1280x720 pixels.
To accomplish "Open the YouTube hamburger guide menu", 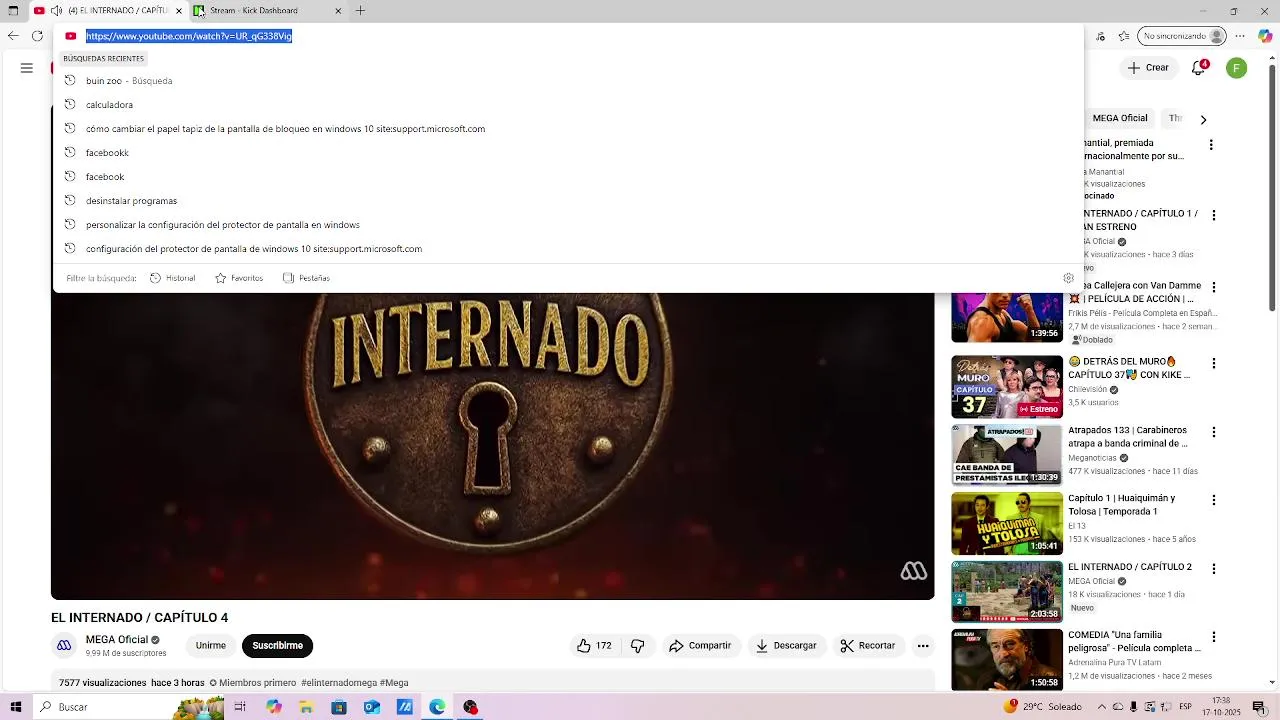I will (27, 68).
